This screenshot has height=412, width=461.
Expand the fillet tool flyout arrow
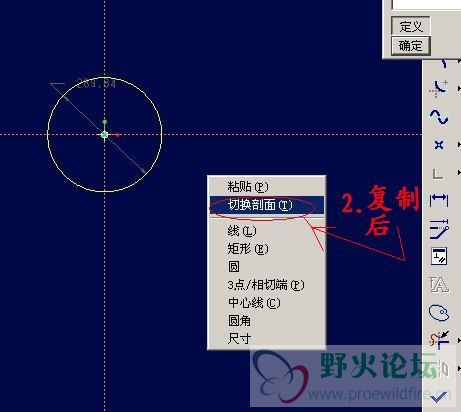point(459,89)
